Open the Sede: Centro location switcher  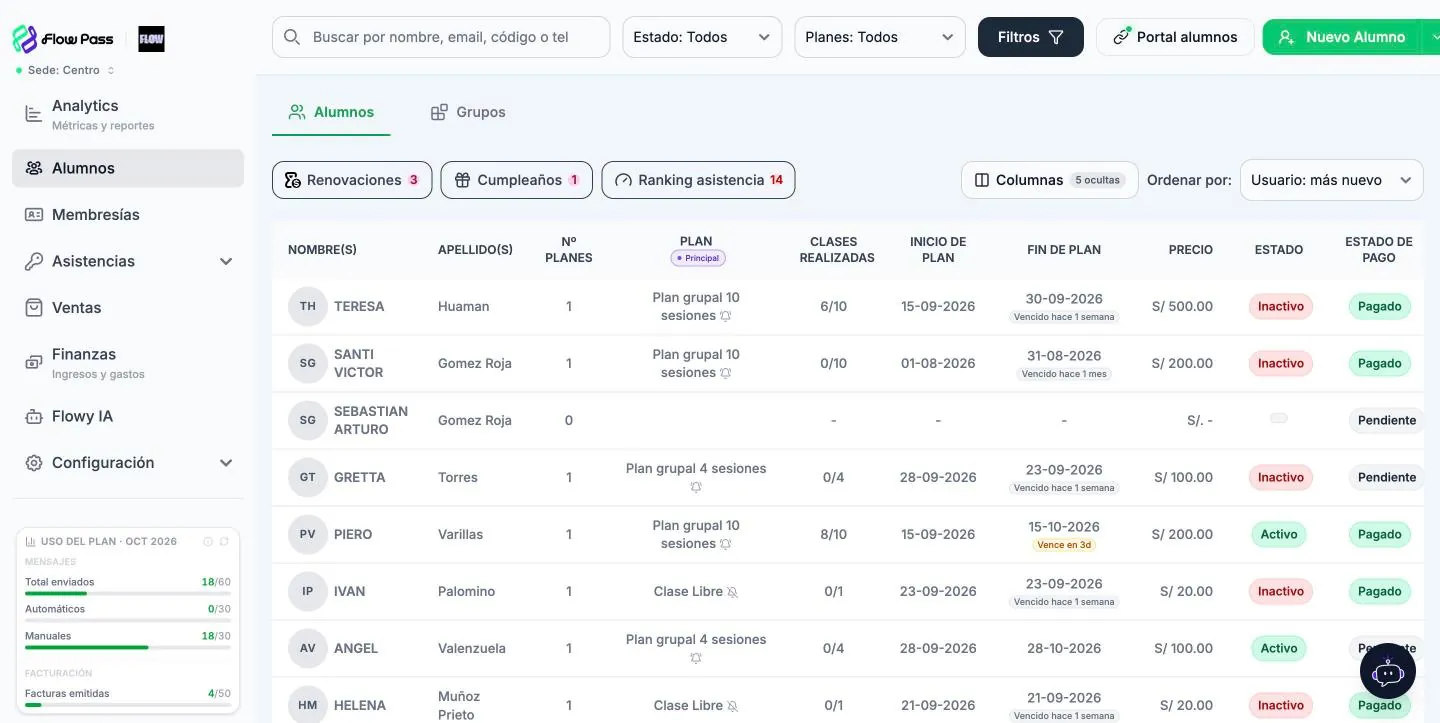[x=65, y=70]
